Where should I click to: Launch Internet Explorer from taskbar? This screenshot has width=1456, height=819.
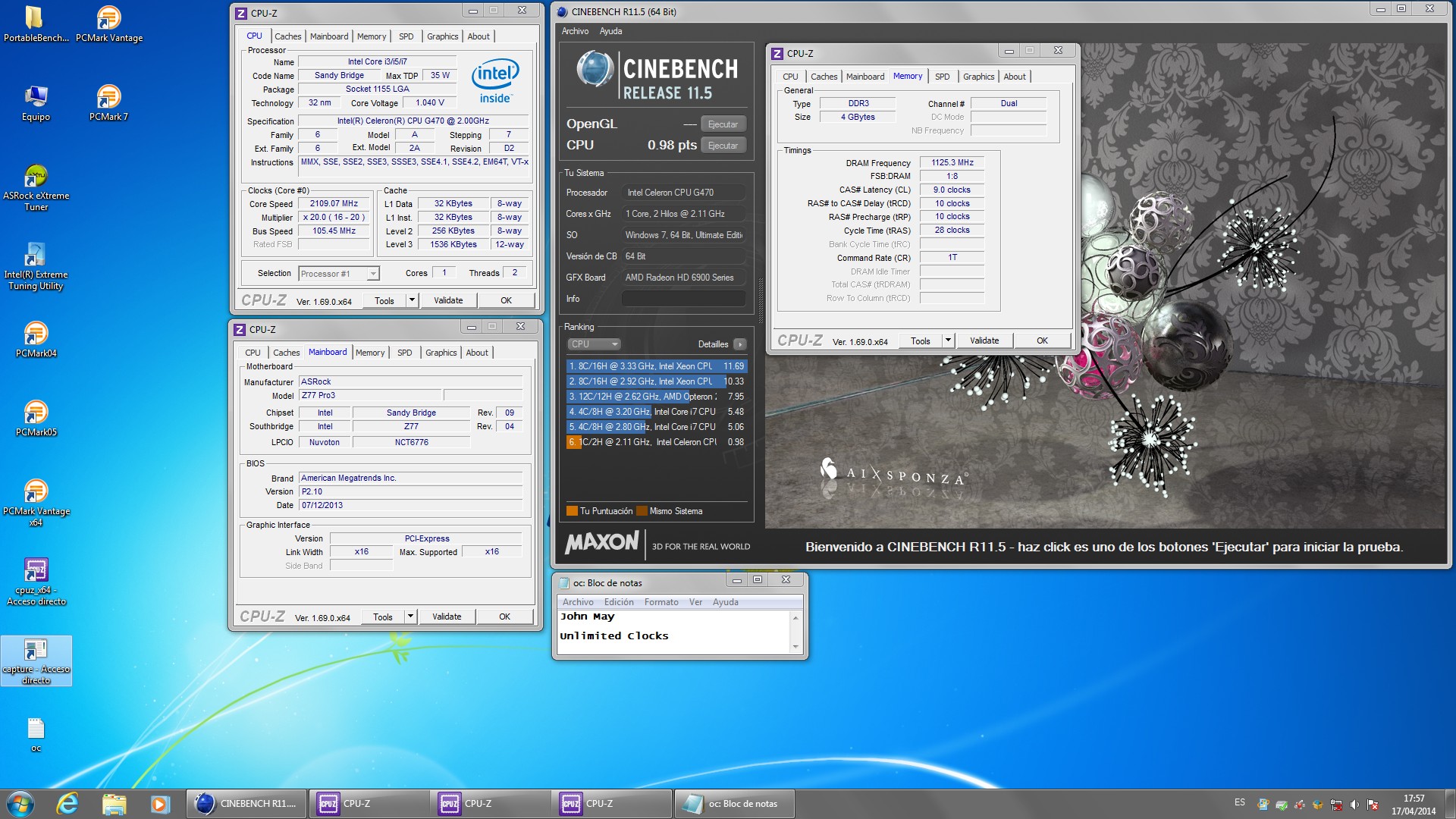[x=67, y=804]
